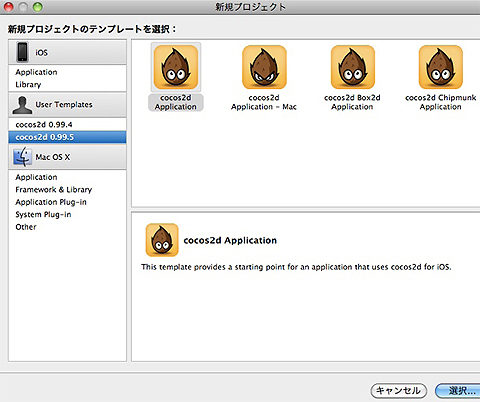Select Application under iOS
Viewport: 480px width, 402px height.
[67, 72]
